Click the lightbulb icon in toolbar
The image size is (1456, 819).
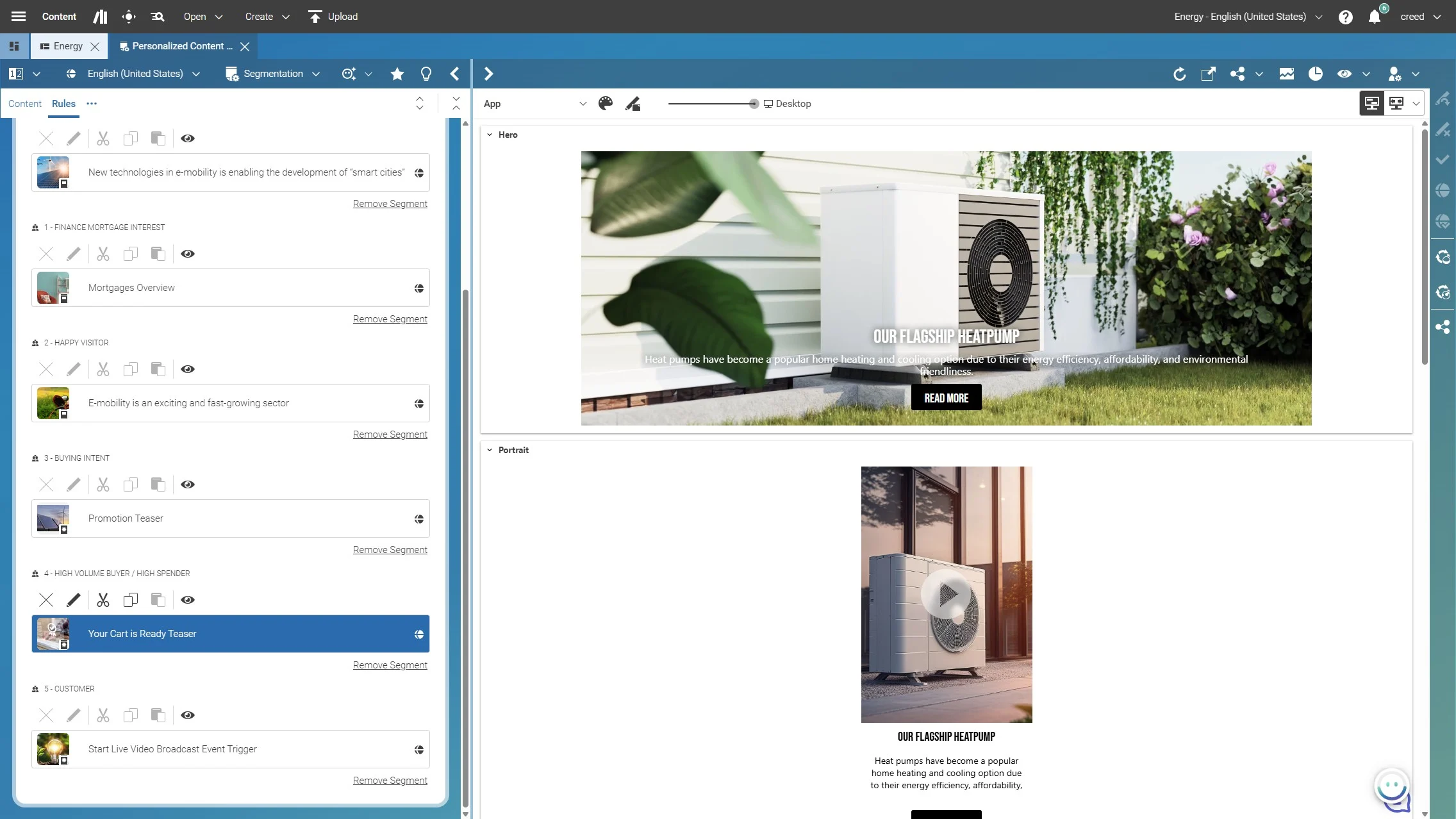(426, 74)
